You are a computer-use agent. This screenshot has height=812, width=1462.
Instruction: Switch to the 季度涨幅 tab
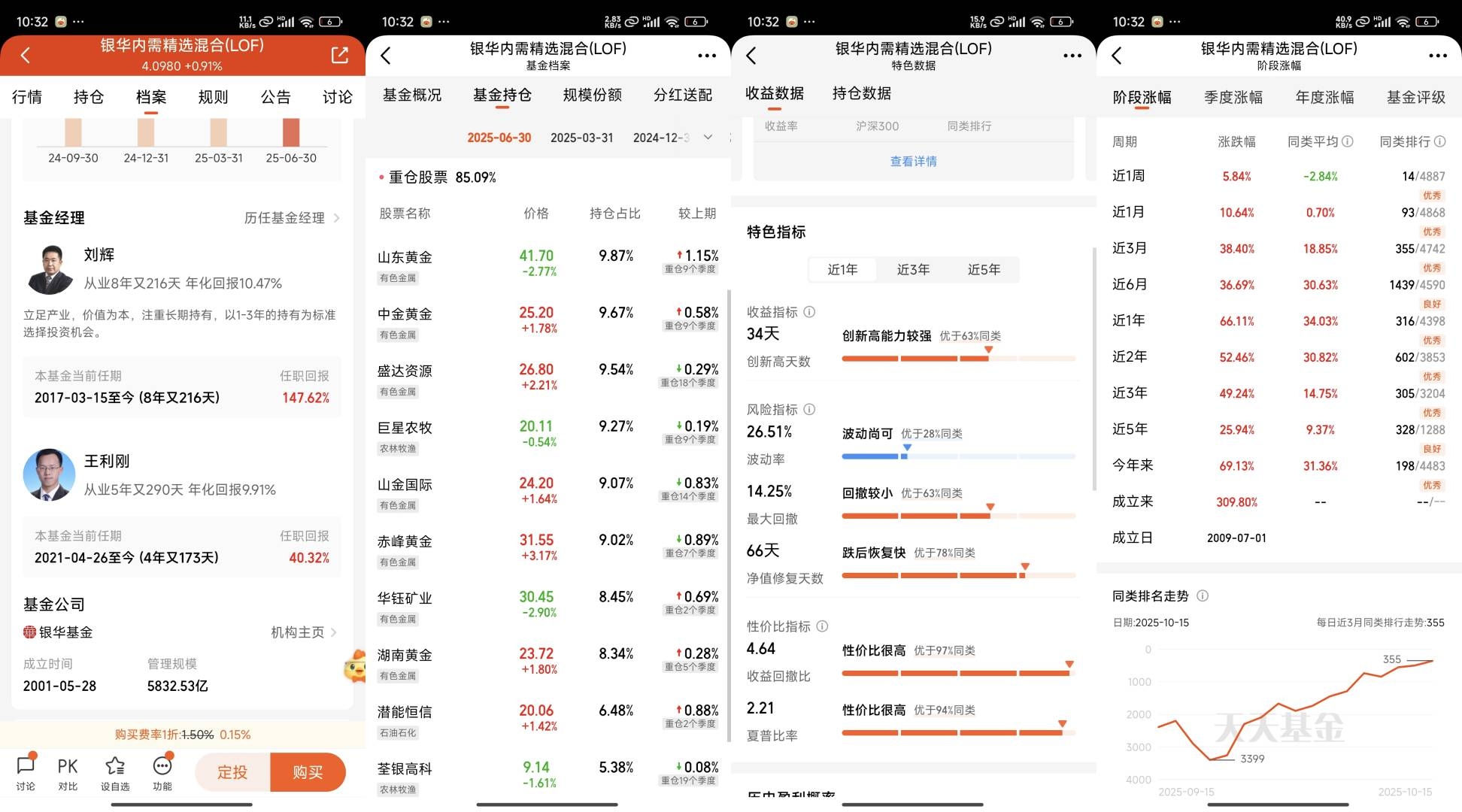pyautogui.click(x=1233, y=97)
